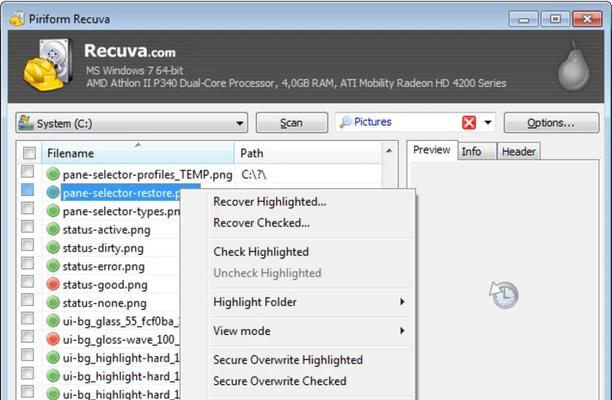Expand the View mode submenu
612x400 pixels.
click(x=311, y=331)
